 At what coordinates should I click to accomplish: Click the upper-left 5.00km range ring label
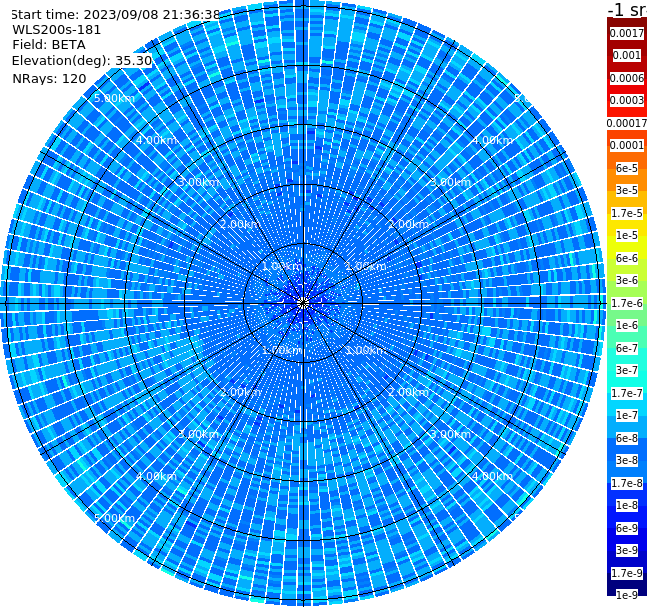tap(114, 98)
